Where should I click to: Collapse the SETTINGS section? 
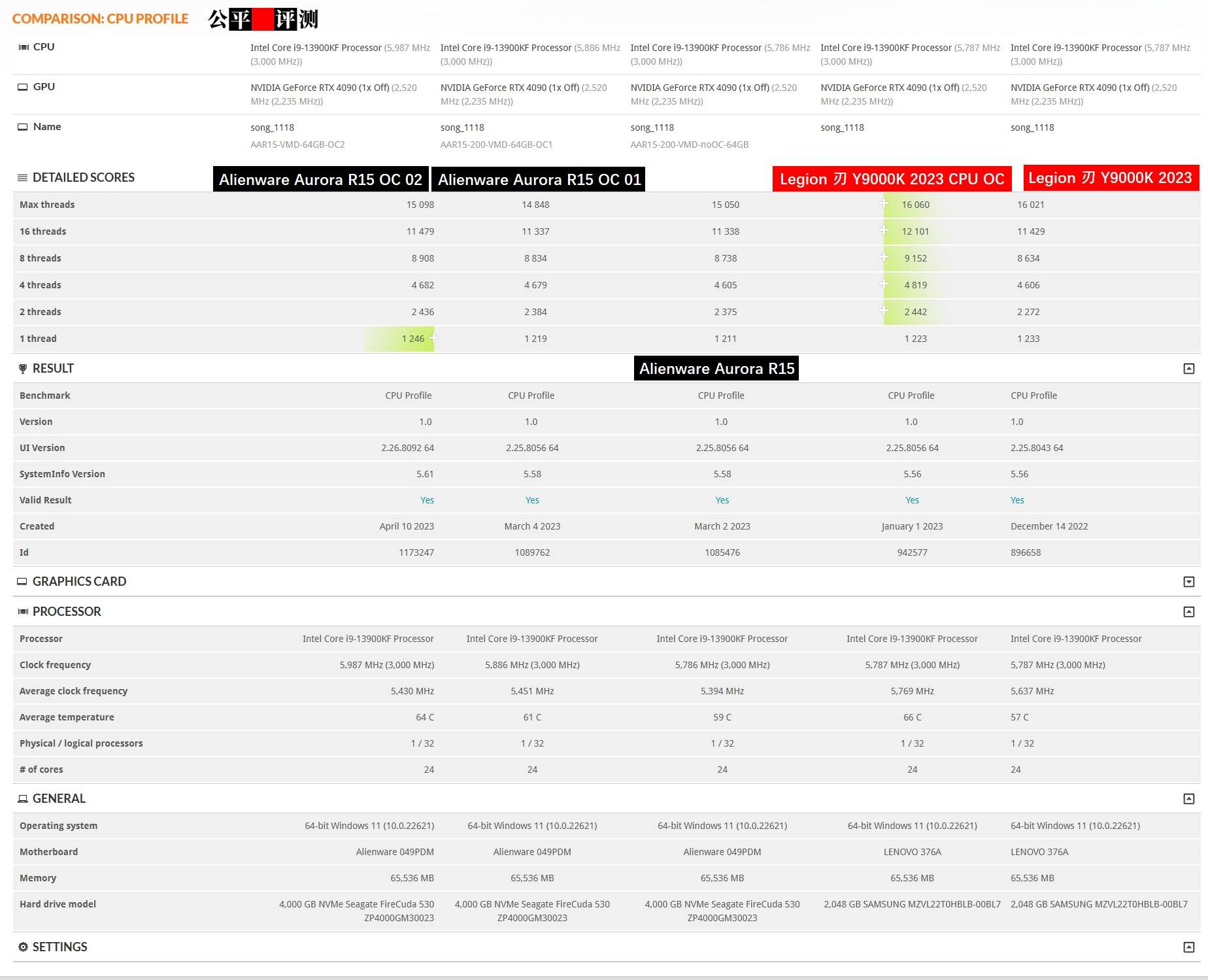tap(1189, 947)
